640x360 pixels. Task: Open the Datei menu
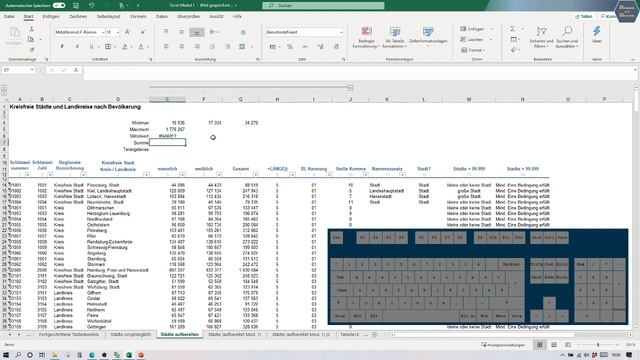pyautogui.click(x=9, y=17)
